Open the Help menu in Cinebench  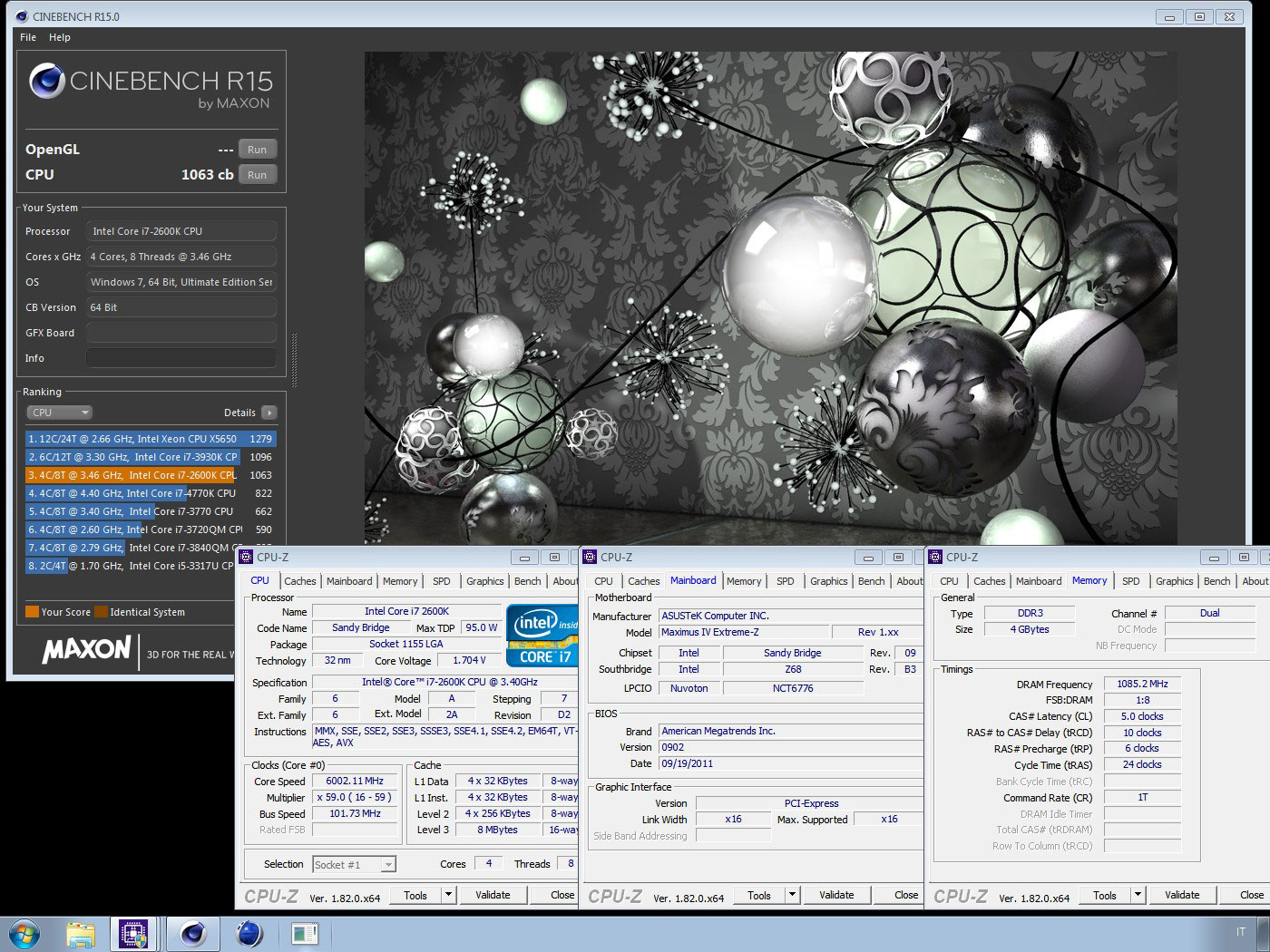click(60, 37)
